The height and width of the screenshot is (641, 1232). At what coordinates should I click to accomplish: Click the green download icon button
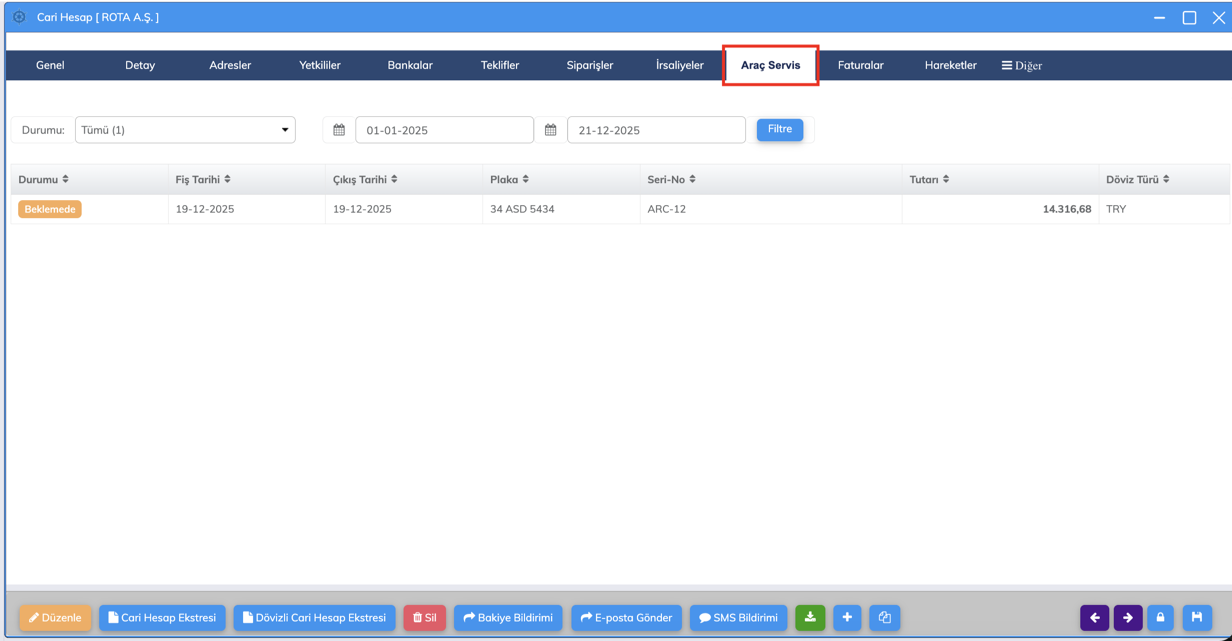(810, 618)
